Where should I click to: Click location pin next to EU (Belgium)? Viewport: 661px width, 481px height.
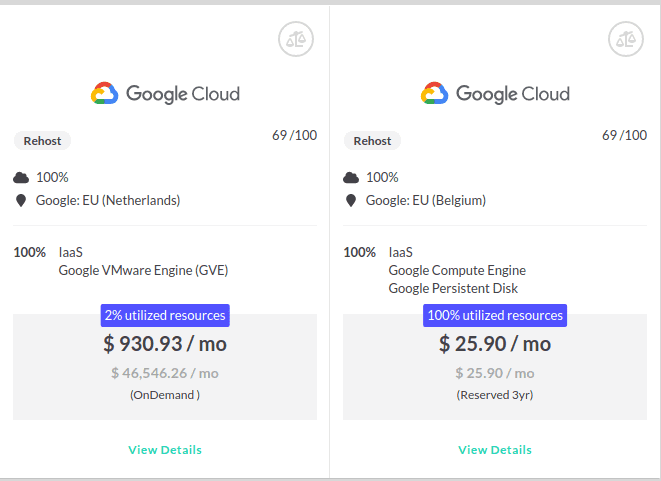351,201
